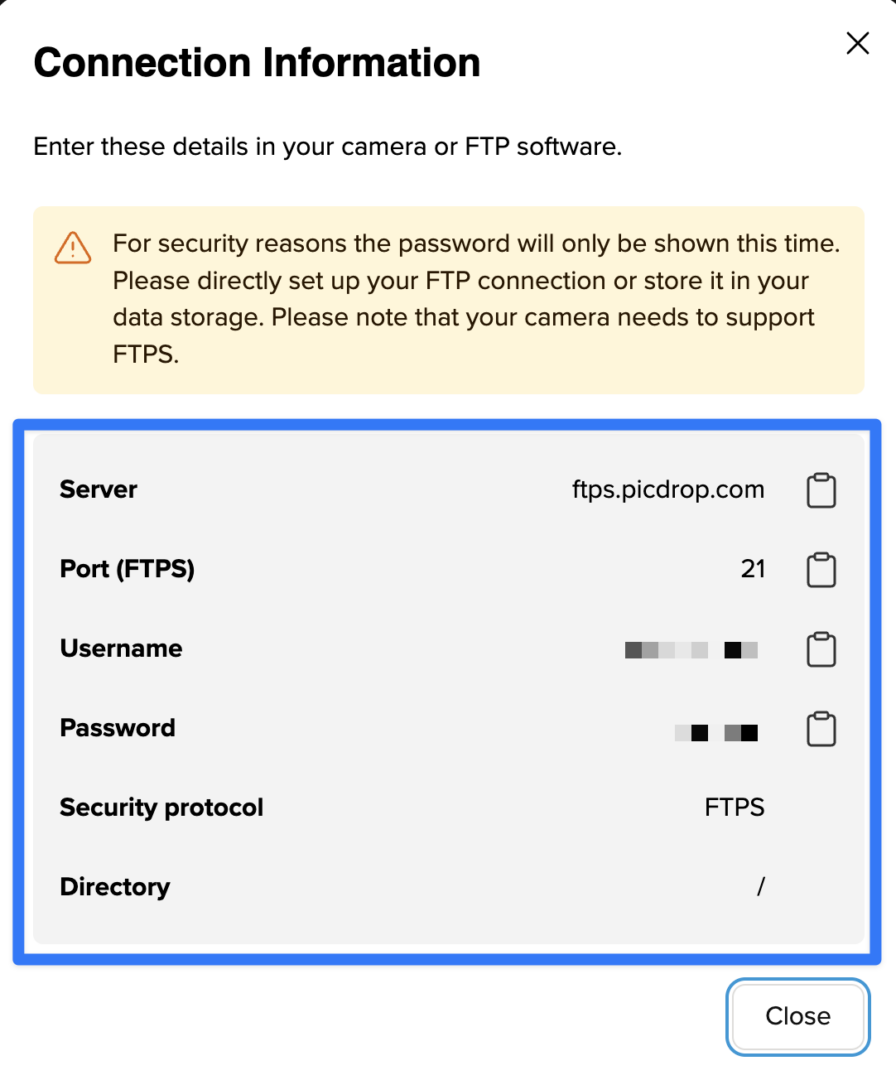This screenshot has width=896, height=1080.
Task: Copy the password to clipboard
Action: [x=821, y=729]
